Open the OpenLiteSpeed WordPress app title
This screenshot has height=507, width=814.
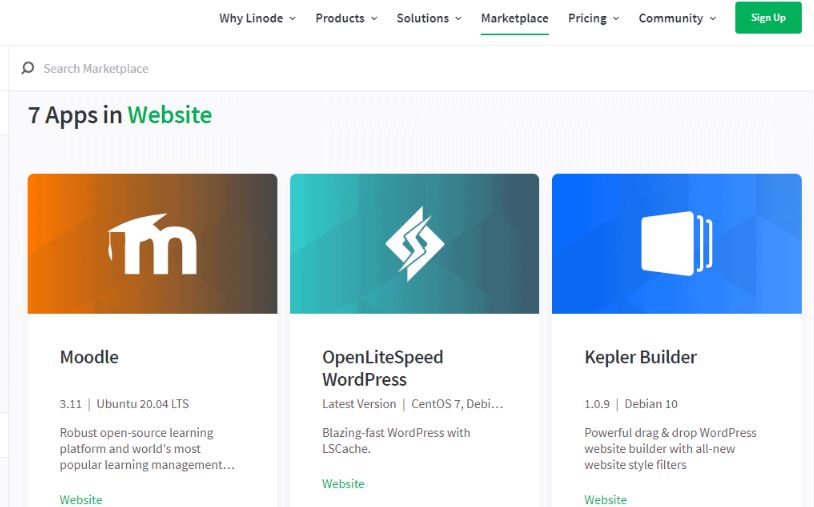[383, 368]
